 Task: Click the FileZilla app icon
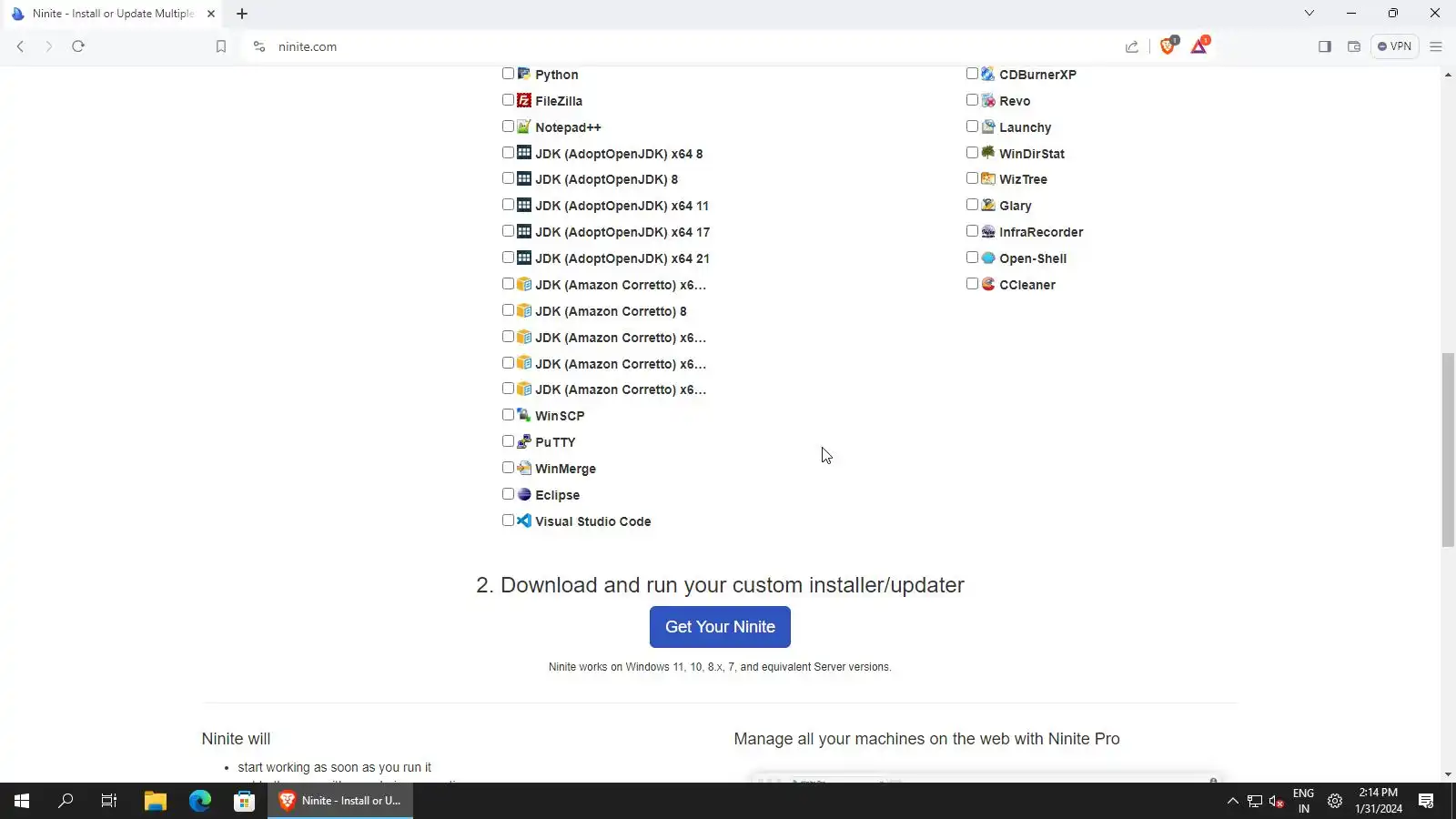click(x=524, y=100)
